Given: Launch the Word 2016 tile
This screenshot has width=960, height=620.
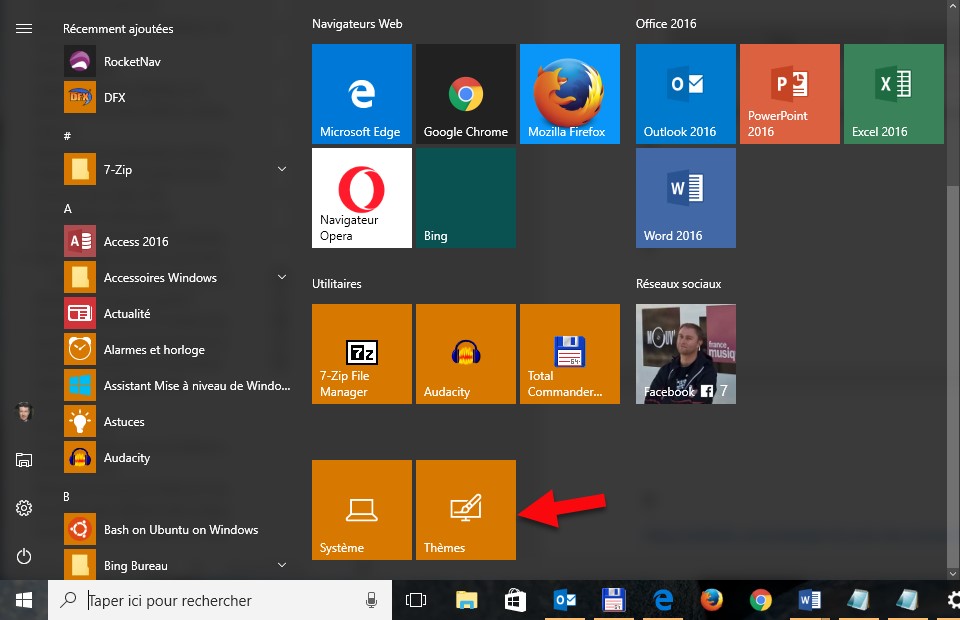Looking at the screenshot, I should pos(685,198).
